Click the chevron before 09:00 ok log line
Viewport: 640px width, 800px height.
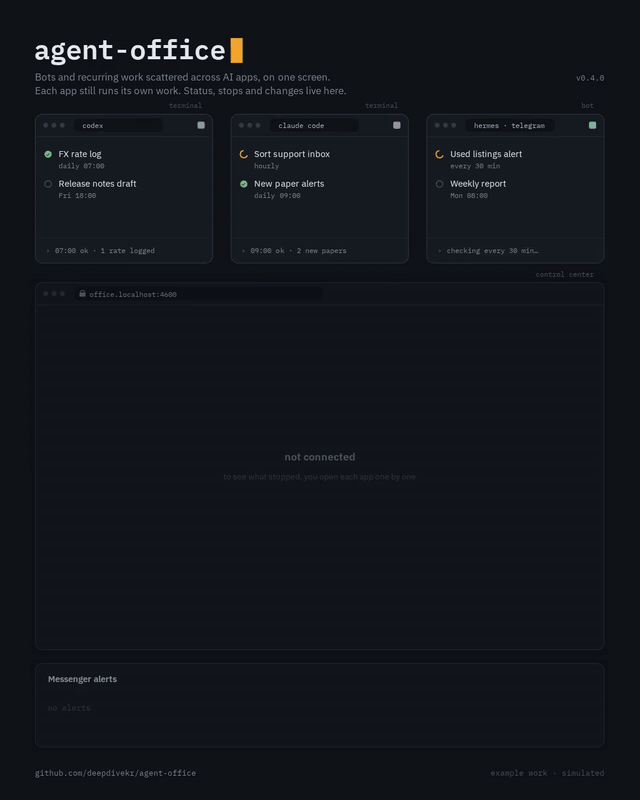243,251
